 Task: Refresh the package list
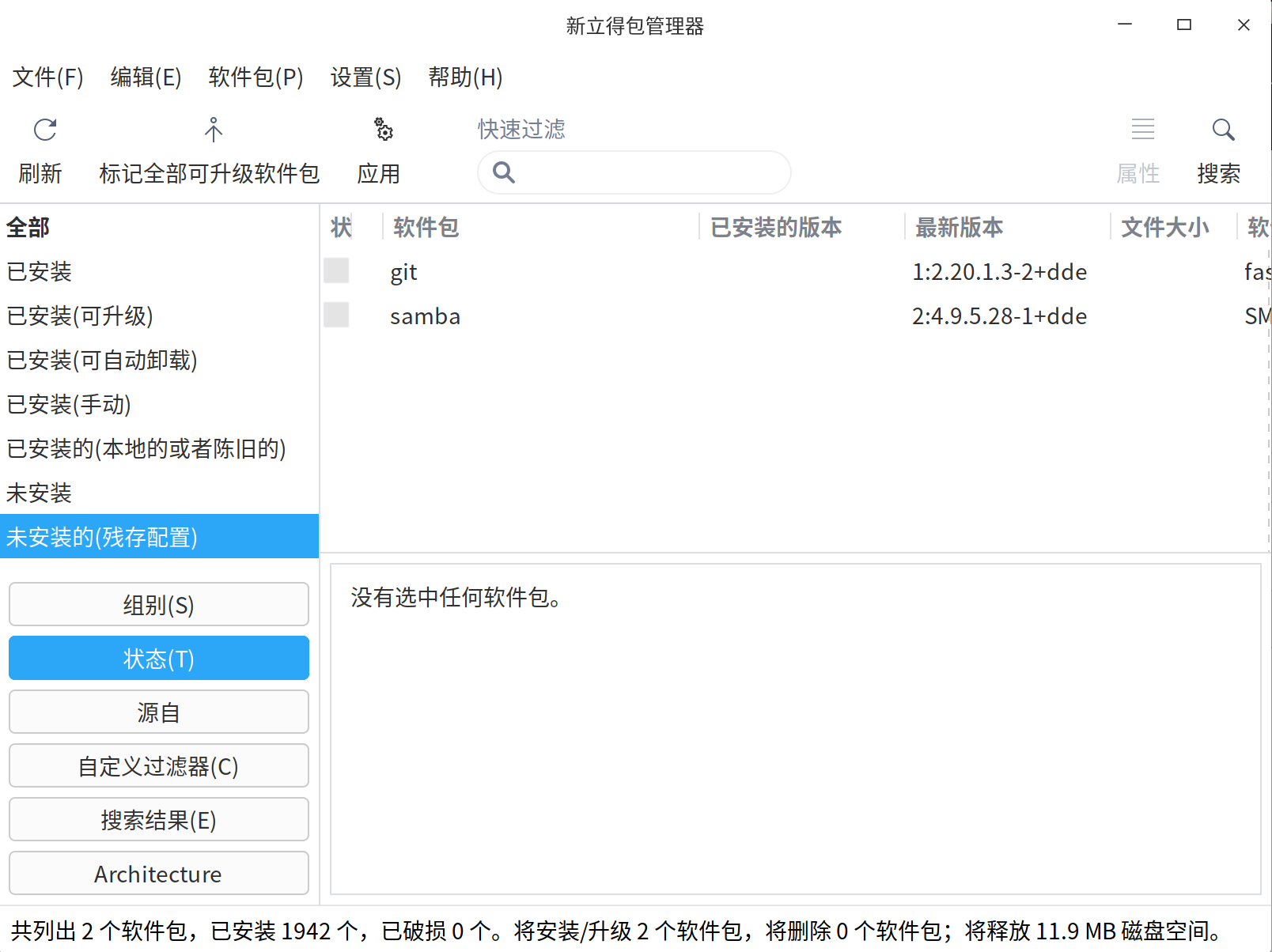[x=44, y=149]
